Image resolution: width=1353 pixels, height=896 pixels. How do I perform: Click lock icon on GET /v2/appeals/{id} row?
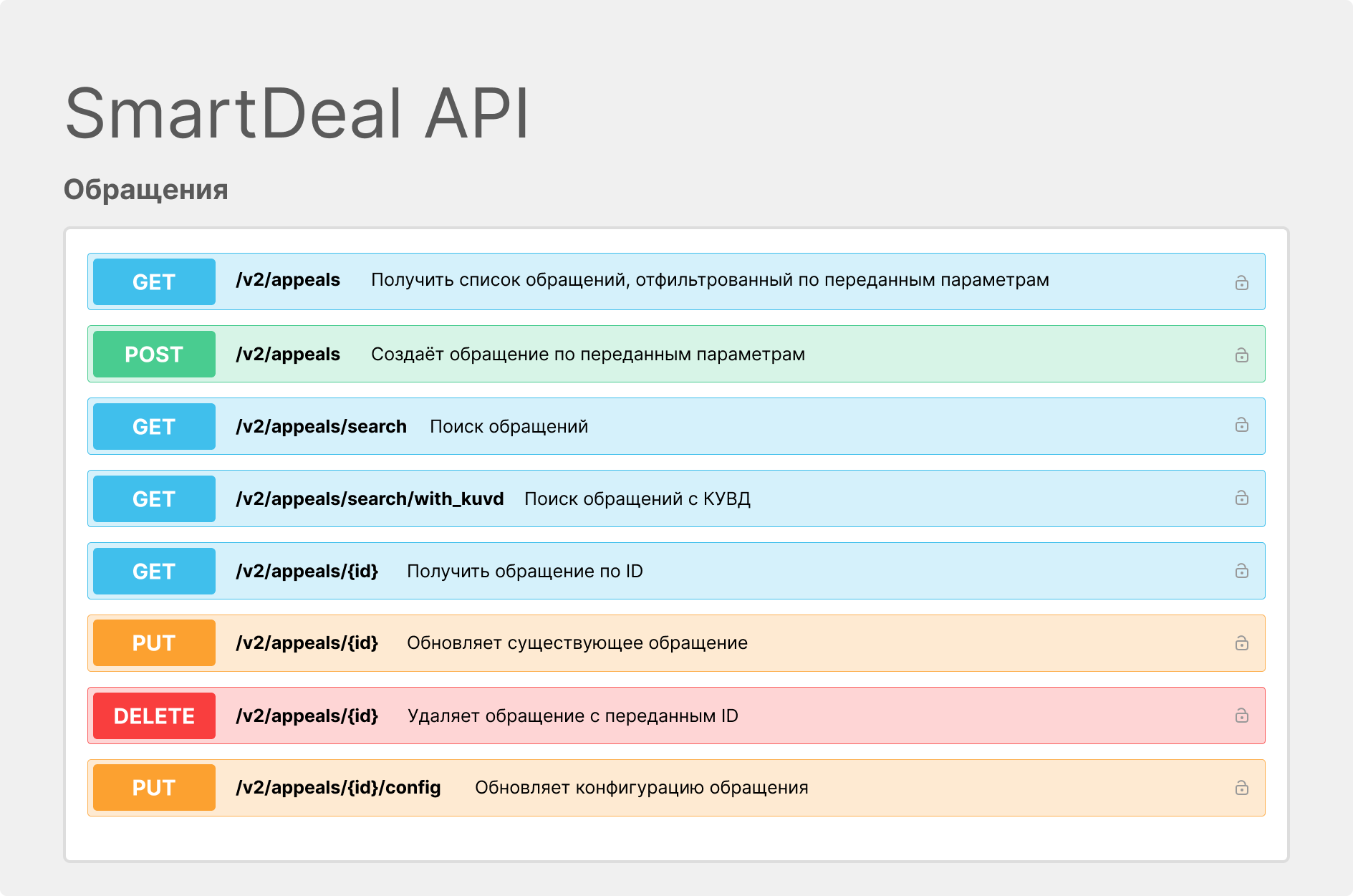click(x=1241, y=571)
